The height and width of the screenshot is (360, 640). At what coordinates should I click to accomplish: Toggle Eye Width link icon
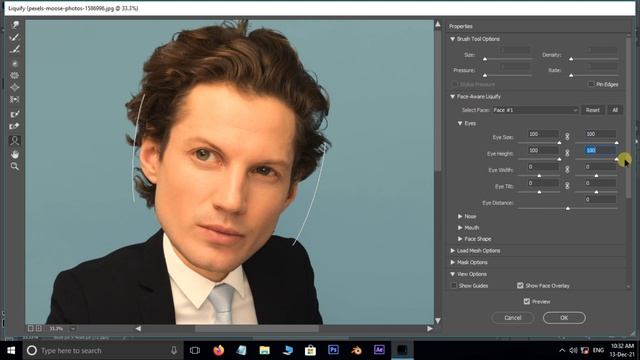[x=567, y=169]
